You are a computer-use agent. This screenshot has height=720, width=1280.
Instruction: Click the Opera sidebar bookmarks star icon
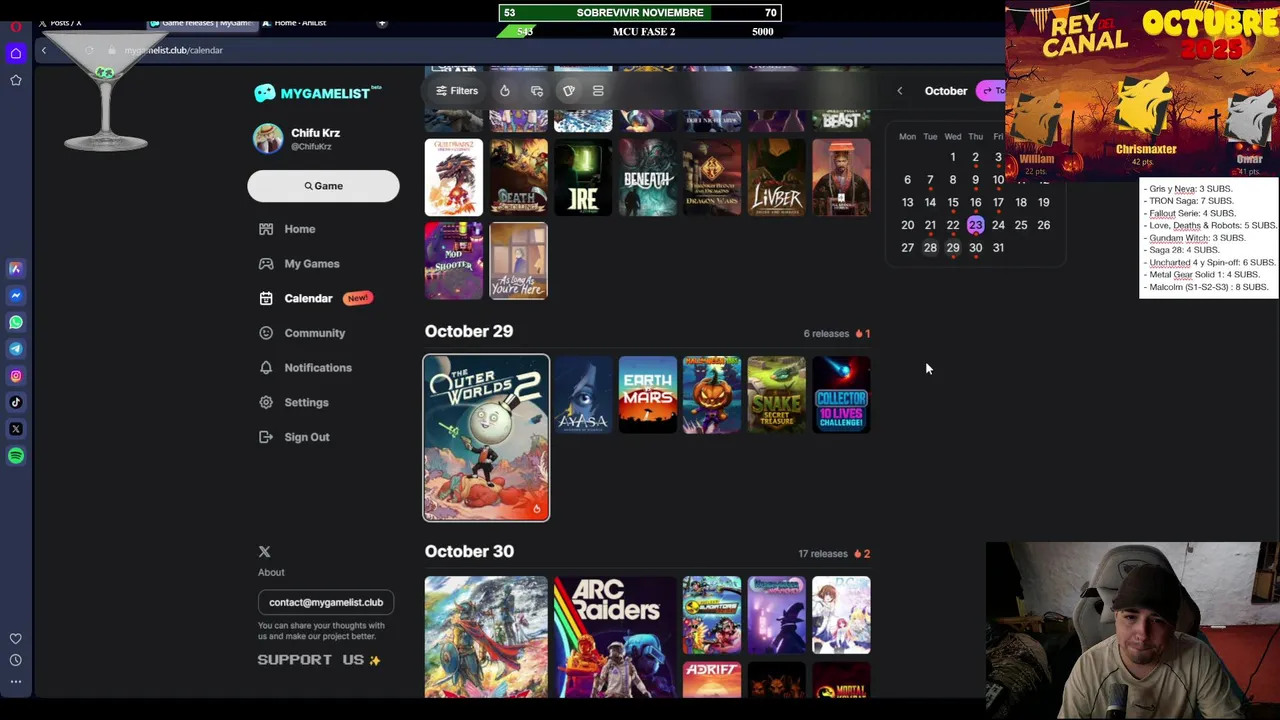click(16, 80)
